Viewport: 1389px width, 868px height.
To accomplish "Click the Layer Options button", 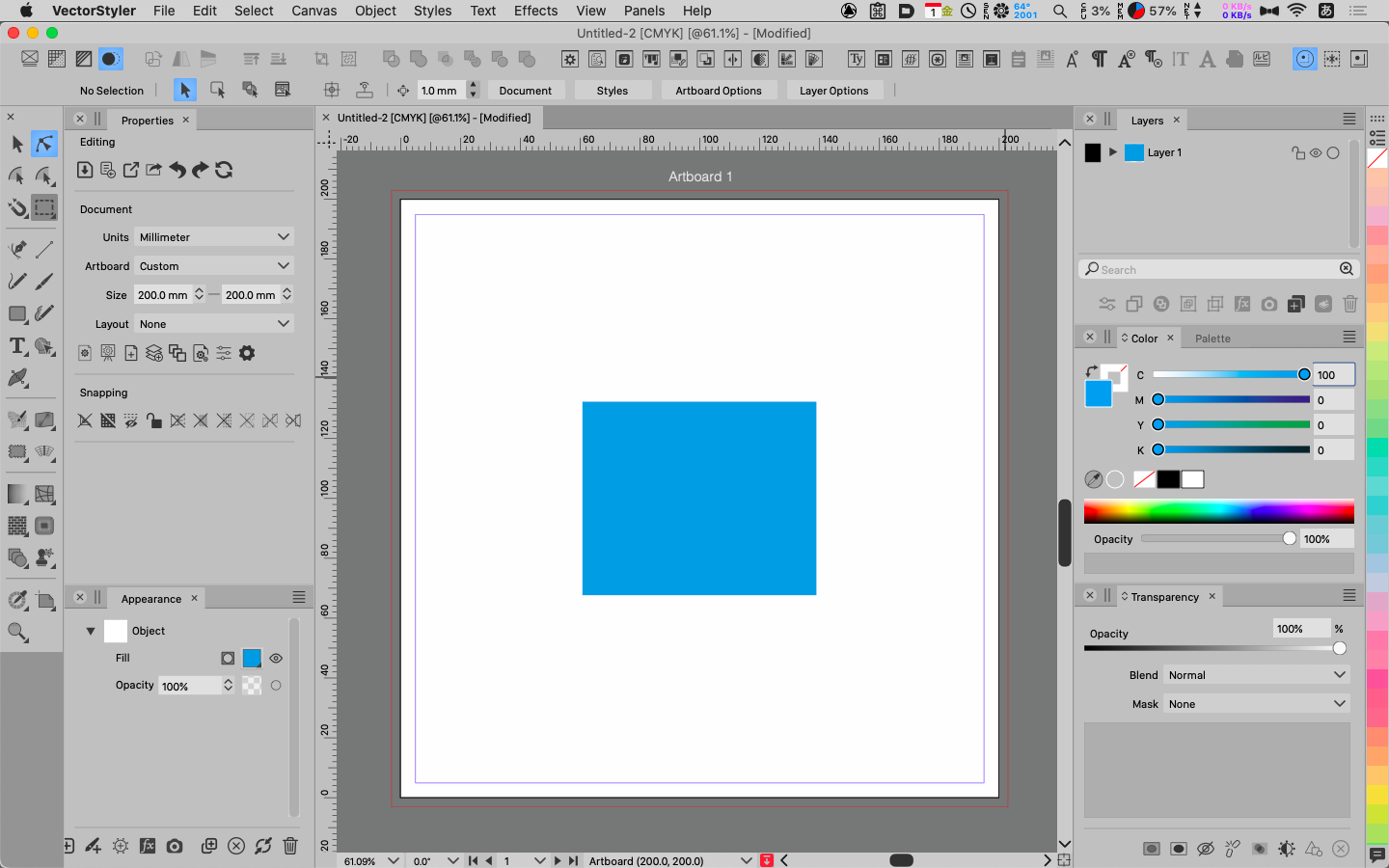I will pos(833,91).
